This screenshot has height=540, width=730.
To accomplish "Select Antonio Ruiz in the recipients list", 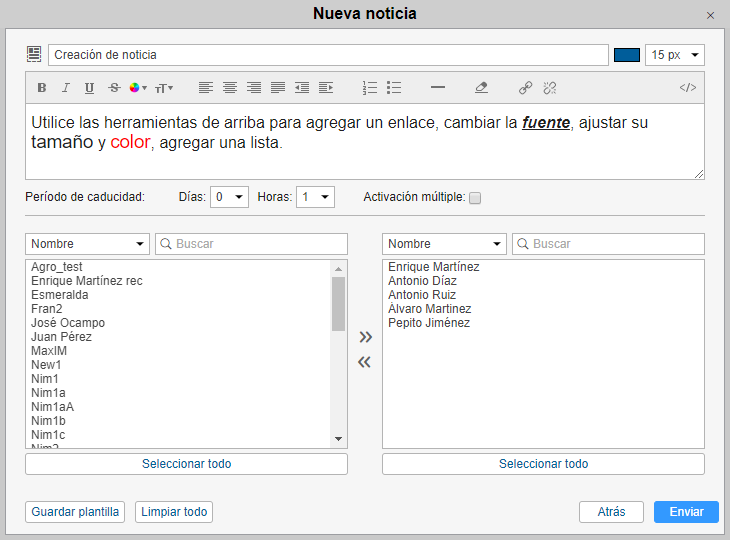I will point(422,295).
